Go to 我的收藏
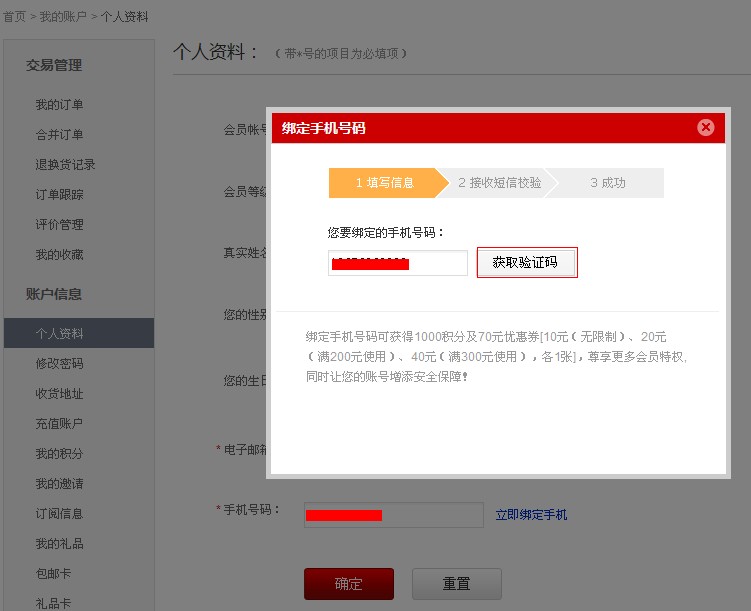The height and width of the screenshot is (611, 751). (x=59, y=255)
